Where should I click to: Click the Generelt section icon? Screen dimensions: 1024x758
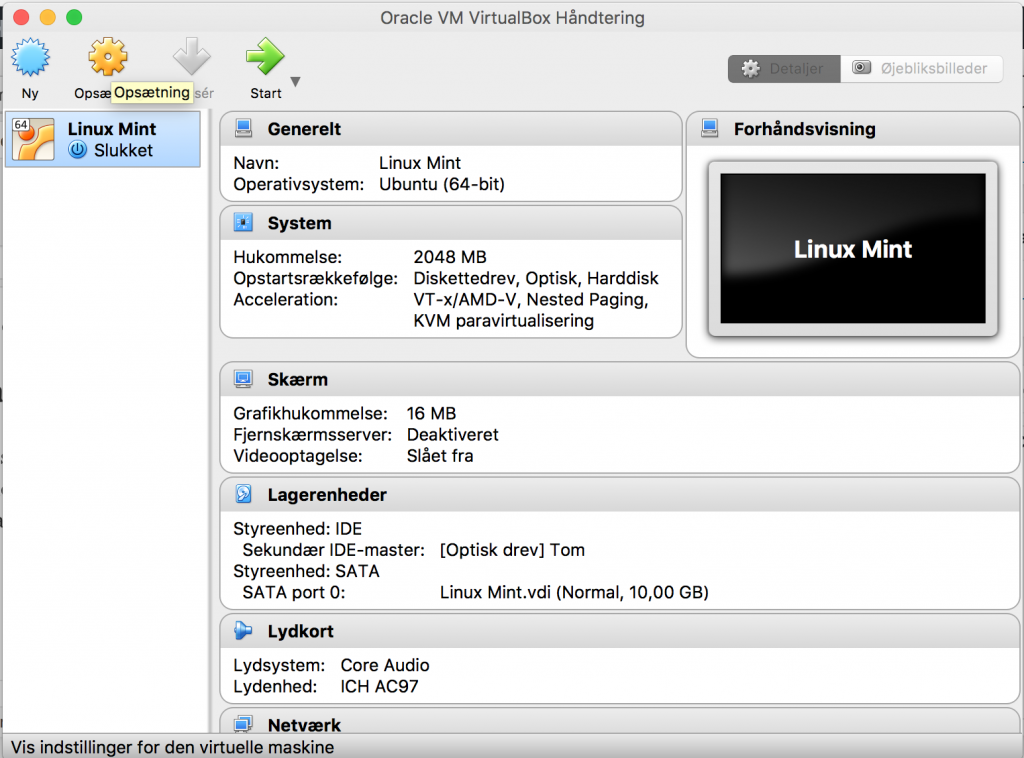(244, 129)
